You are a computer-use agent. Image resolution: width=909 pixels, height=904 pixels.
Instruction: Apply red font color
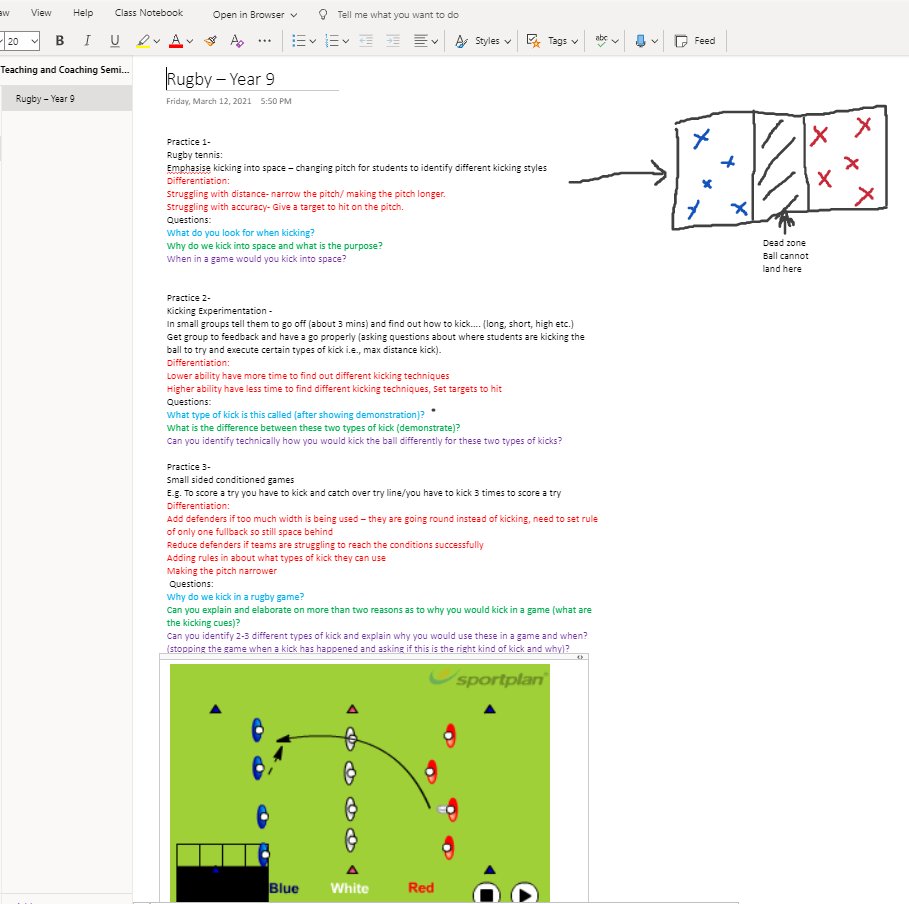point(176,41)
